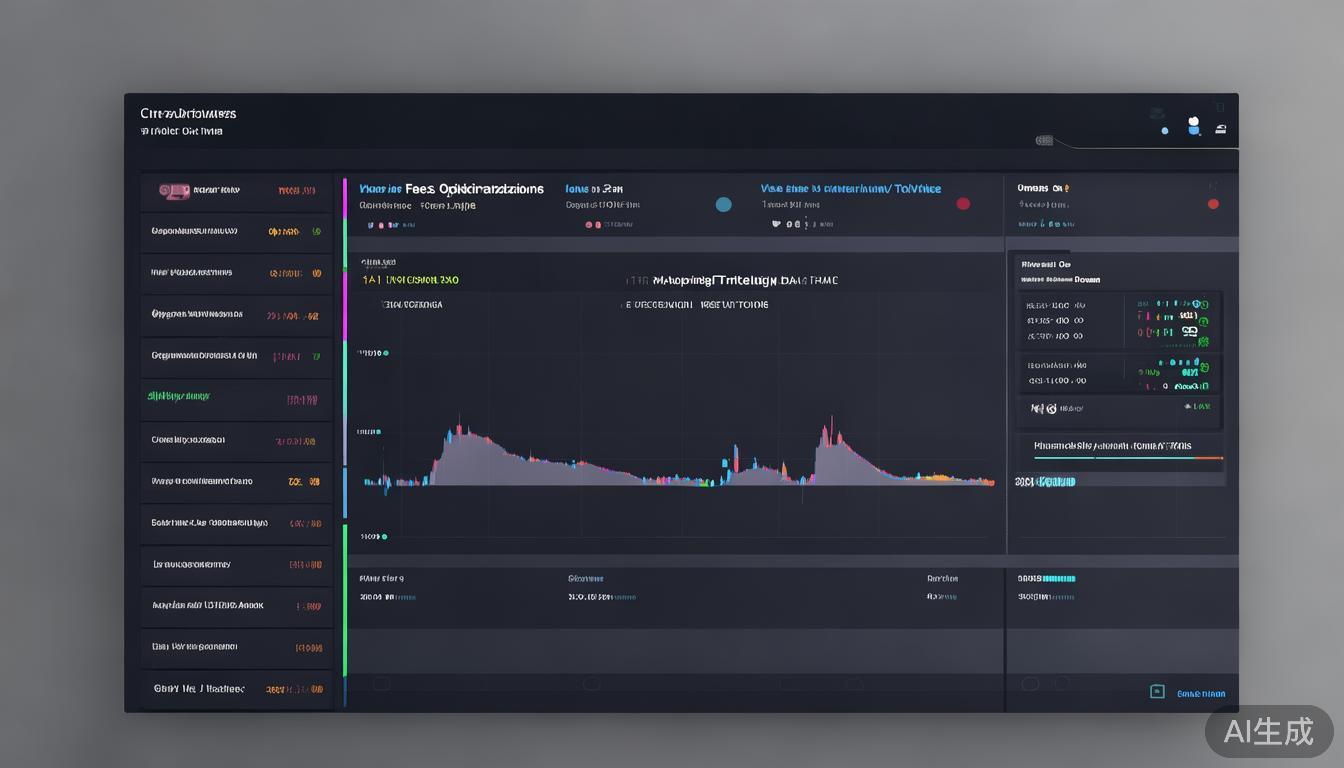1344x768 pixels.
Task: Click the pink icon in the first sidebar row
Action: [x=174, y=189]
